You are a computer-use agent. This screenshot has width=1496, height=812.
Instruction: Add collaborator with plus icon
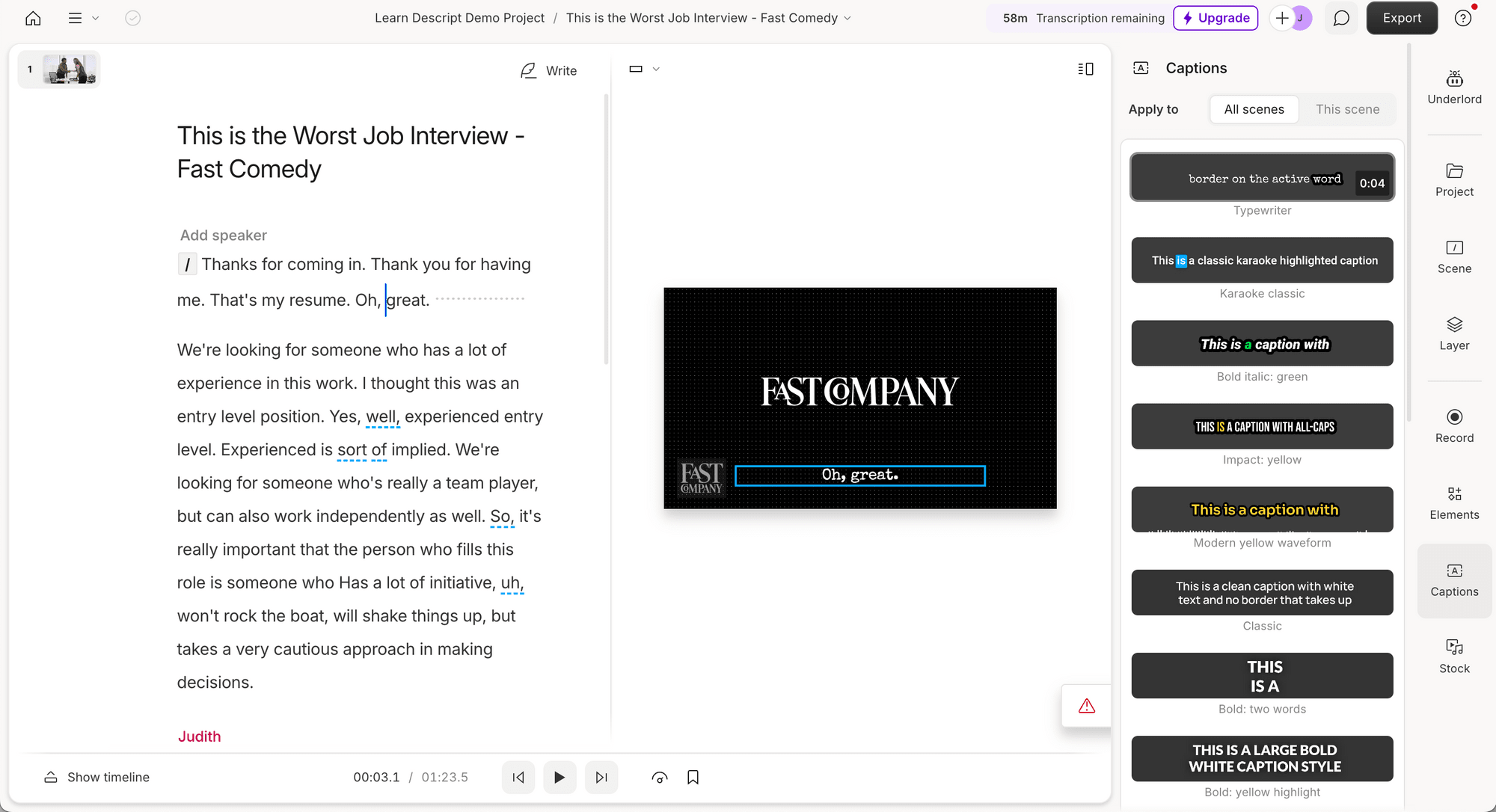(x=1281, y=18)
